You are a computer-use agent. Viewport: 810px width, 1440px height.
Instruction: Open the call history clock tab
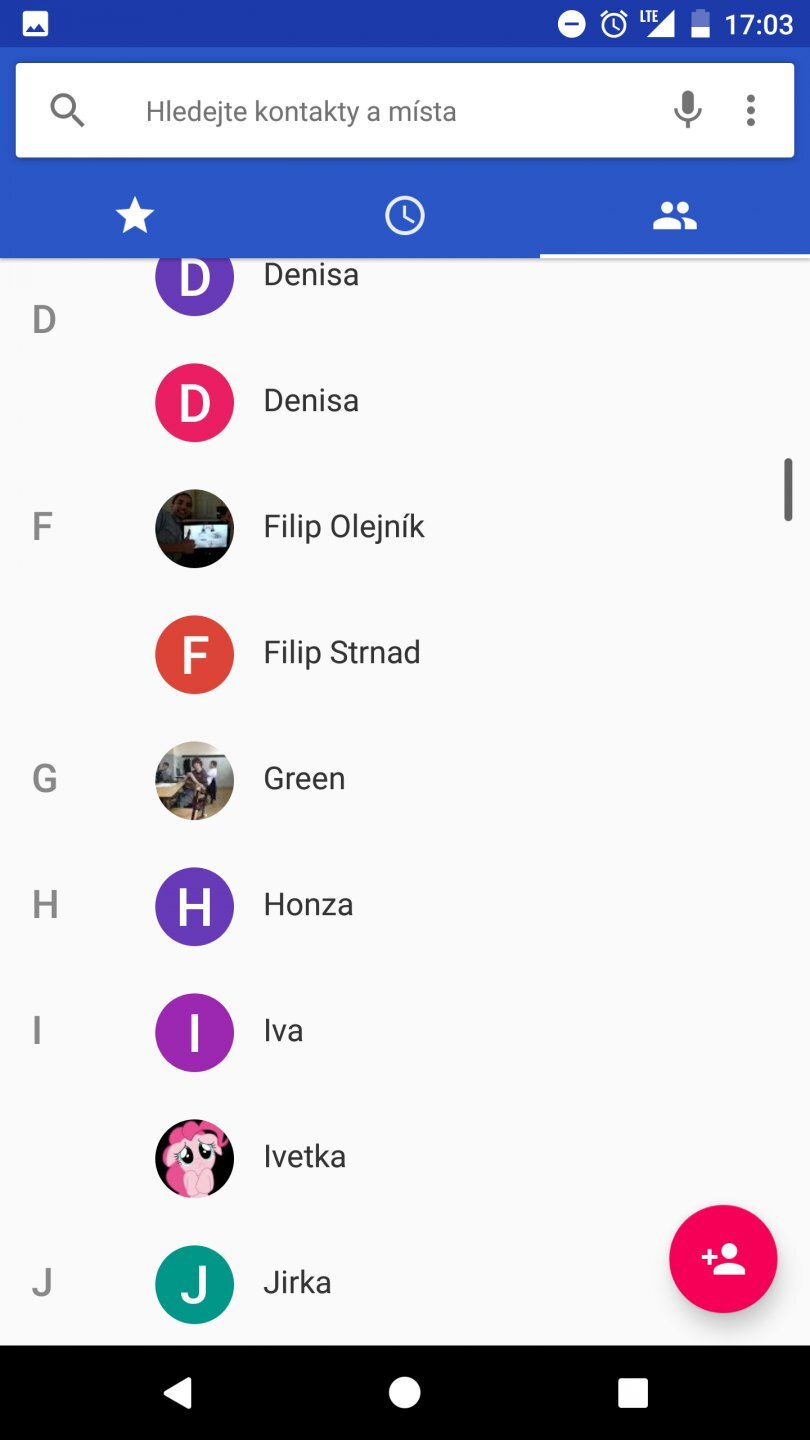[x=405, y=215]
